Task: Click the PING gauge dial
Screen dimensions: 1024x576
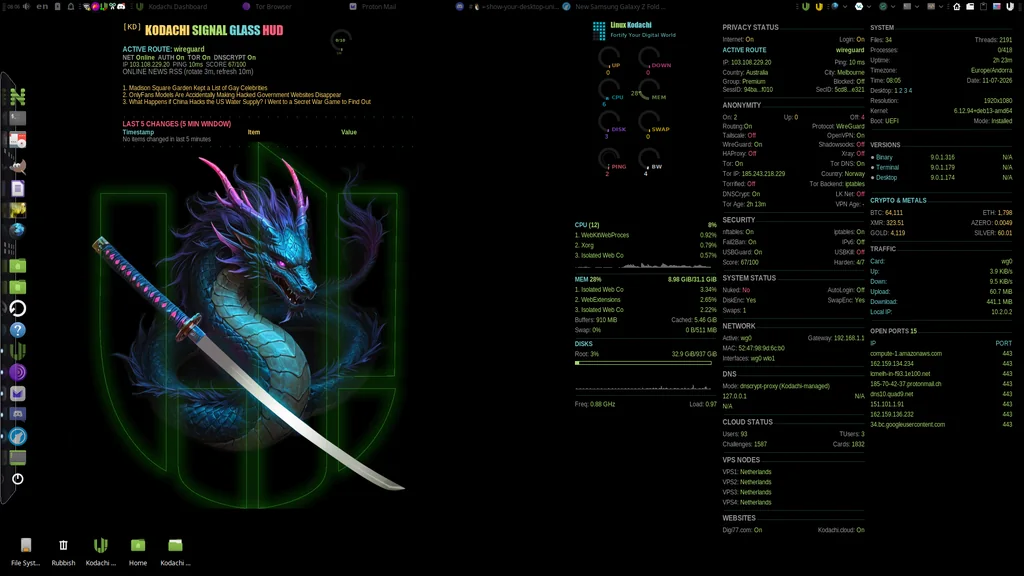Action: point(609,160)
